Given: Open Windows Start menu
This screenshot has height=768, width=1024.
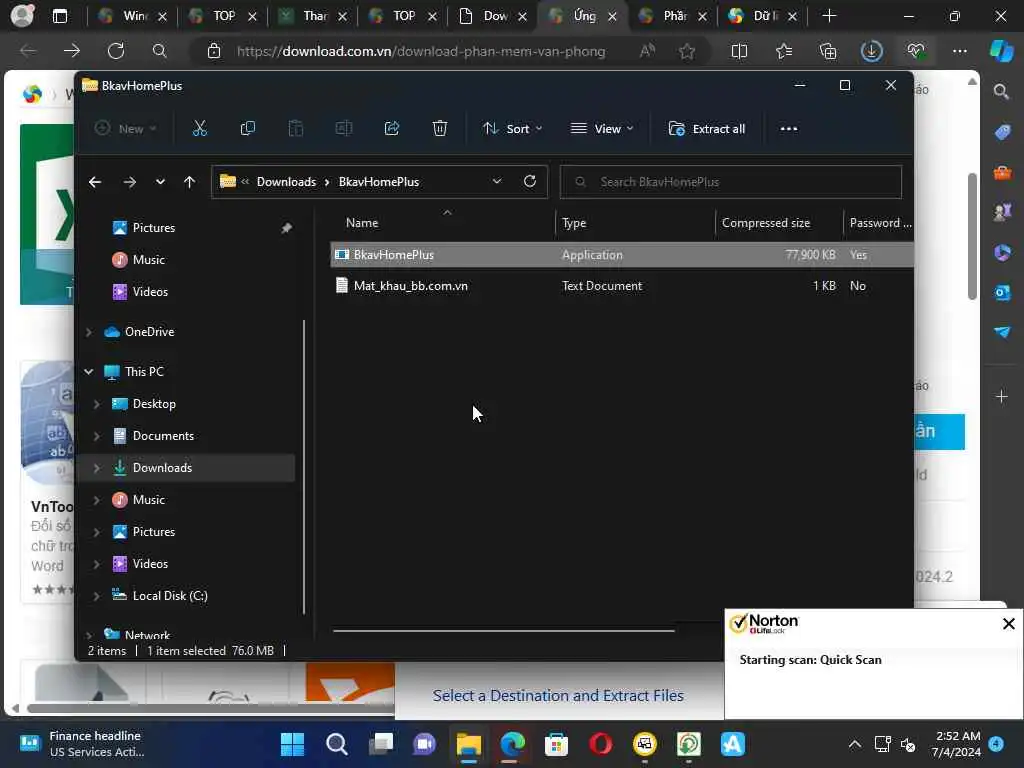Looking at the screenshot, I should (292, 744).
